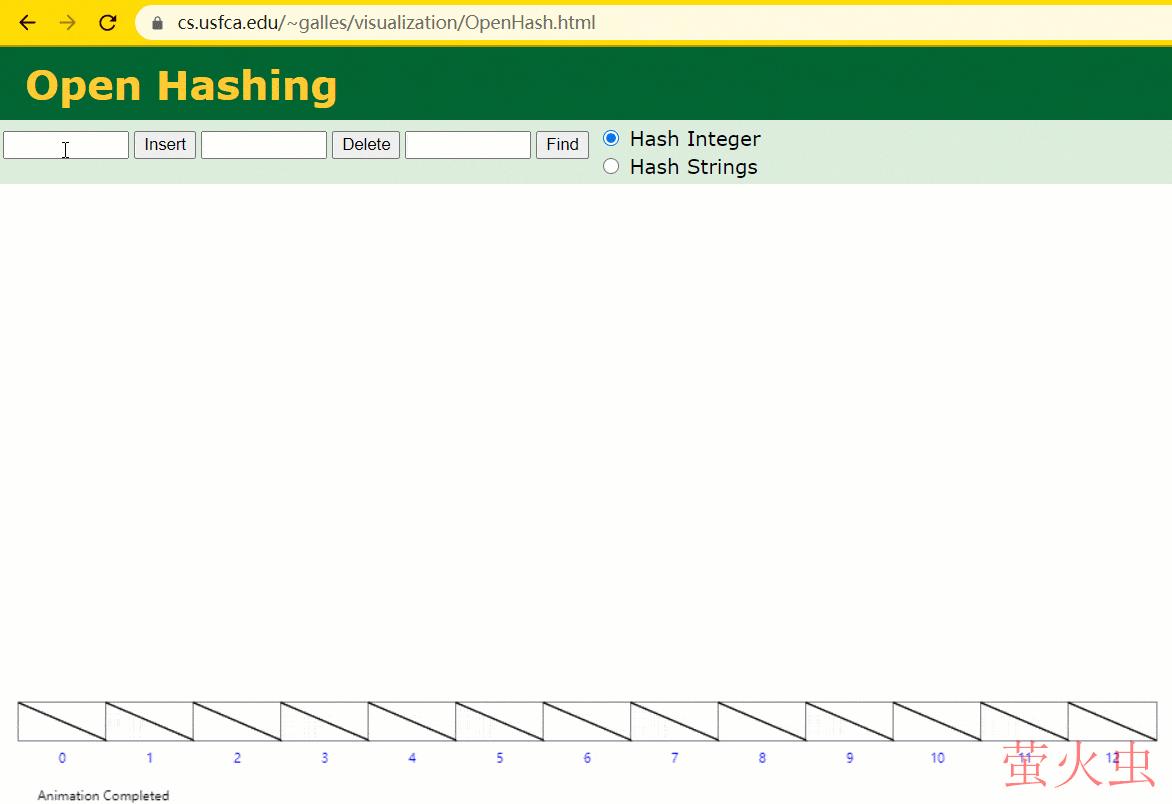1172x804 pixels.
Task: Click the Open Hashing page title
Action: click(x=181, y=86)
